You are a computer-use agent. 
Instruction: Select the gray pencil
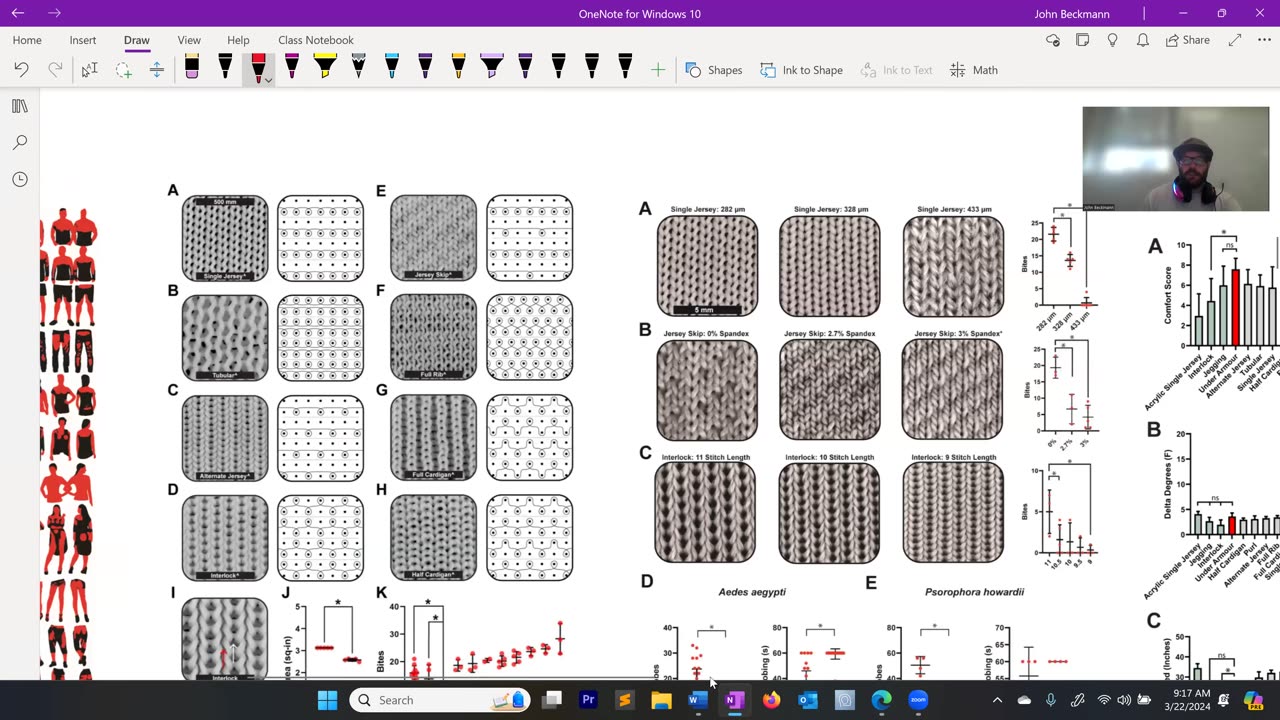(358, 67)
